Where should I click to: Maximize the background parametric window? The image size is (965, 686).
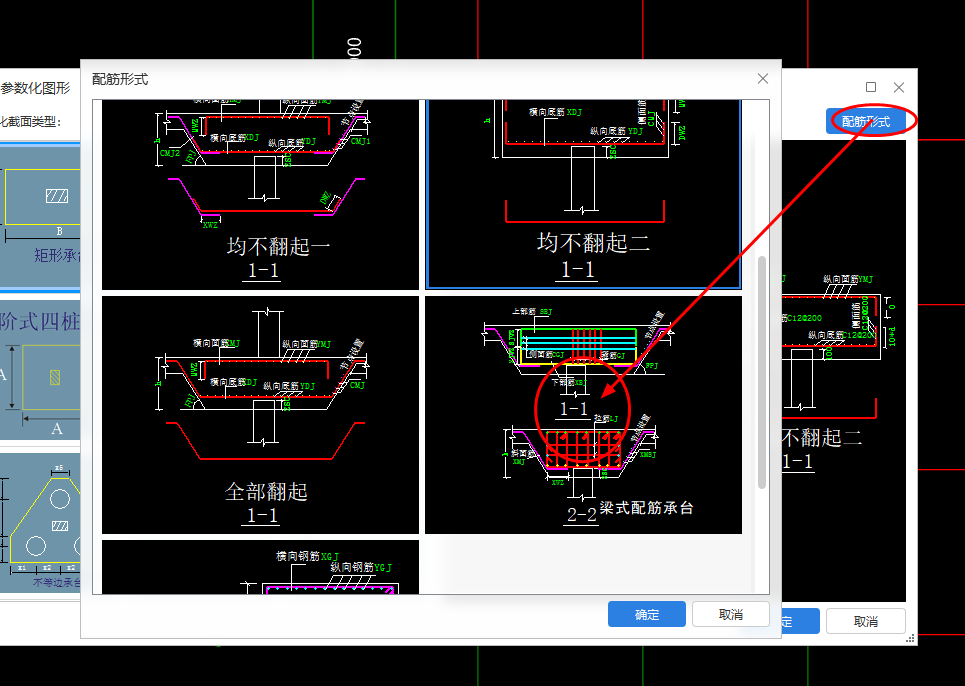pos(871,87)
